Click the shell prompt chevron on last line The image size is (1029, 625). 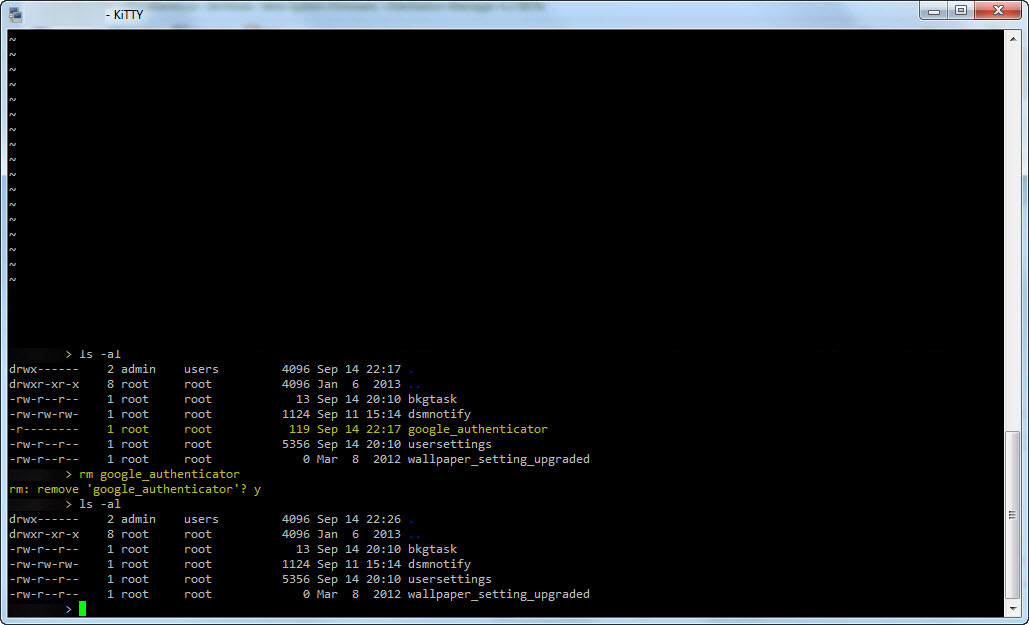pos(68,608)
